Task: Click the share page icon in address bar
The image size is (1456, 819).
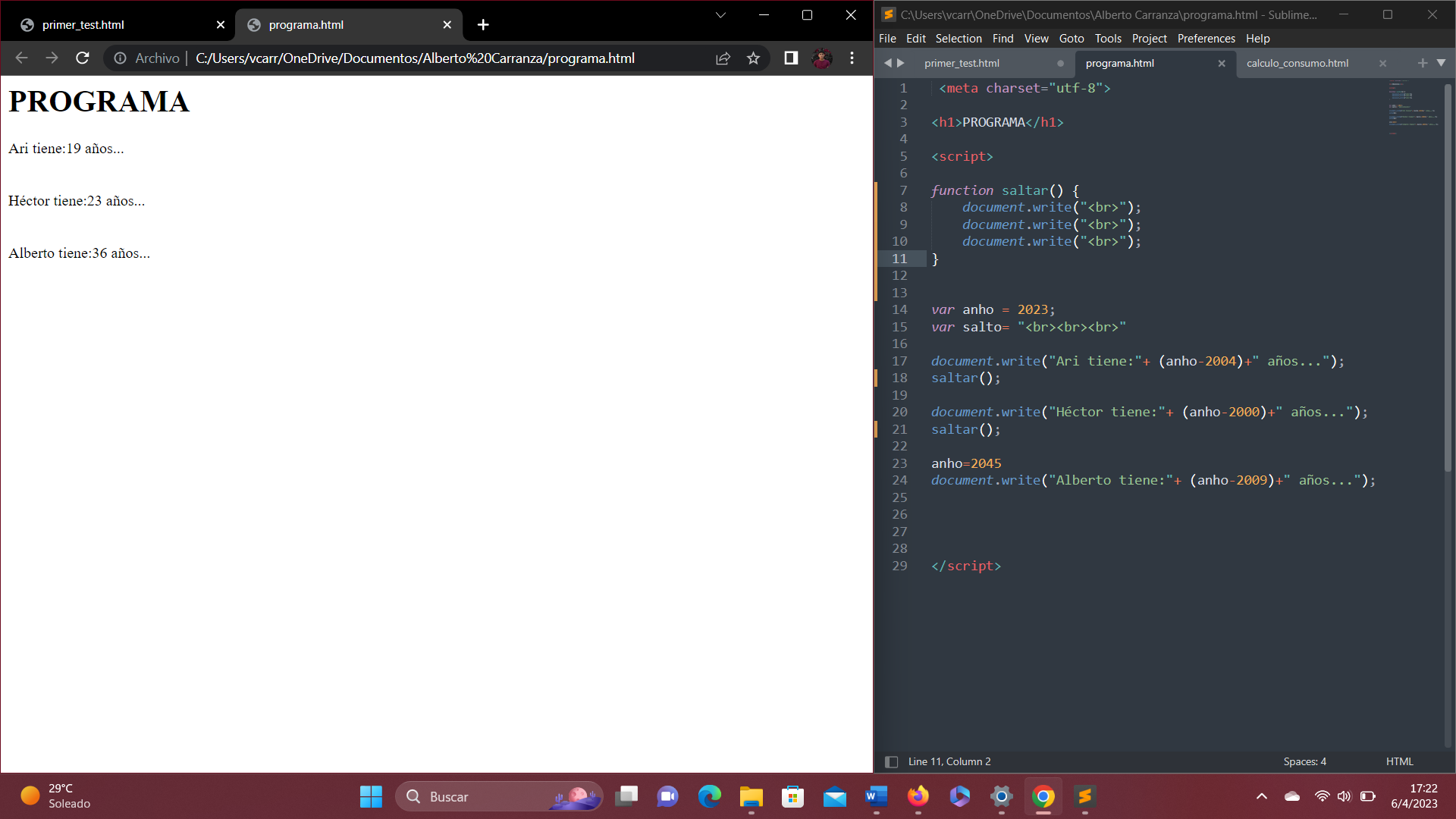Action: pos(723,58)
